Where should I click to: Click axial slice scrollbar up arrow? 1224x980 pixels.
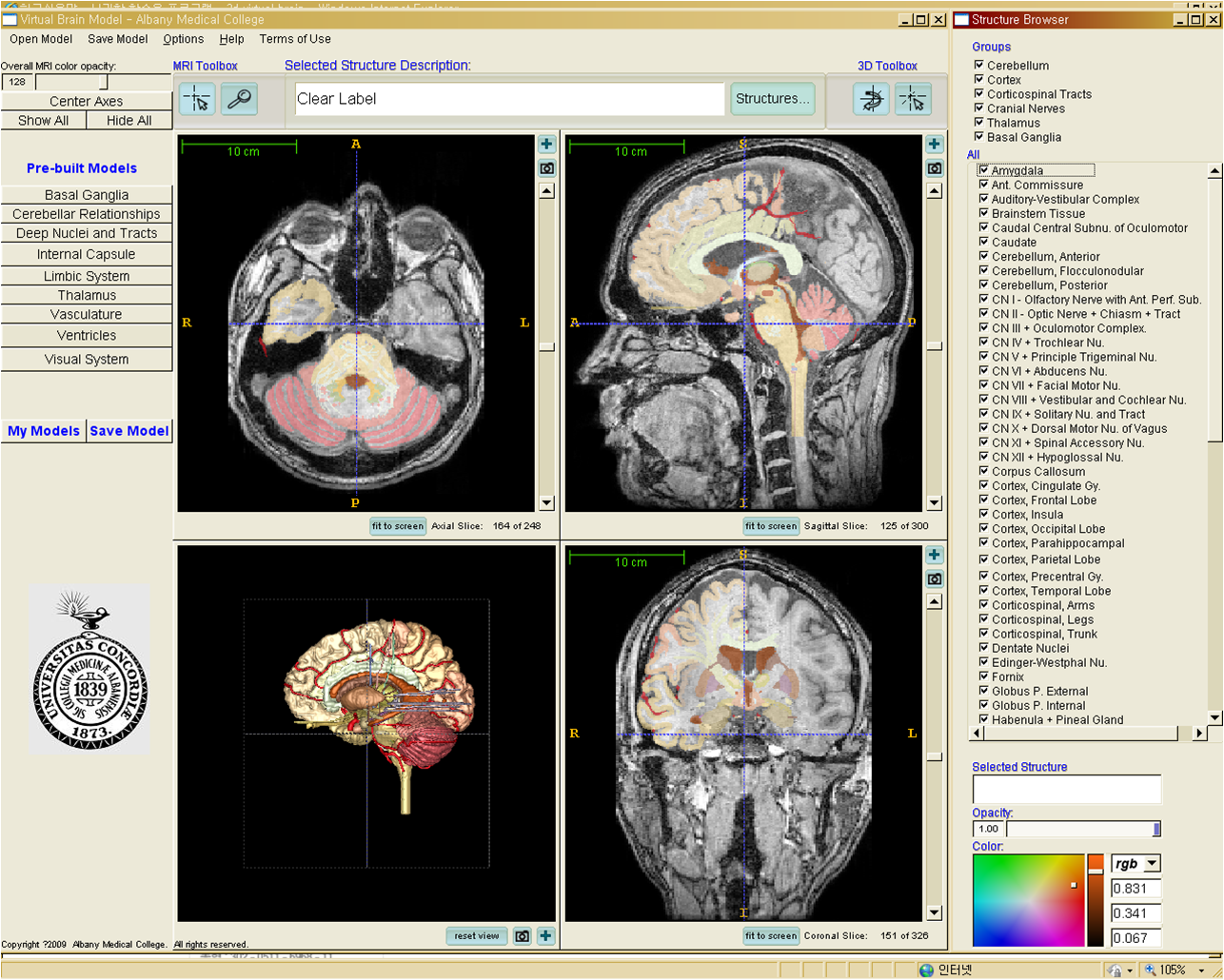pyautogui.click(x=546, y=191)
